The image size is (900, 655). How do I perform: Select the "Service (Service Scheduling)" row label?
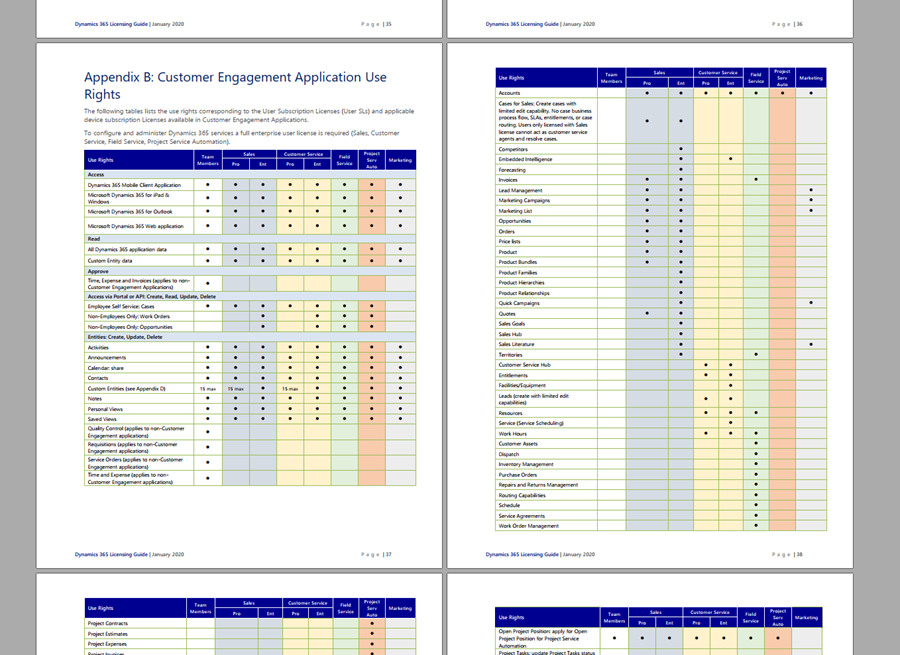click(531, 423)
